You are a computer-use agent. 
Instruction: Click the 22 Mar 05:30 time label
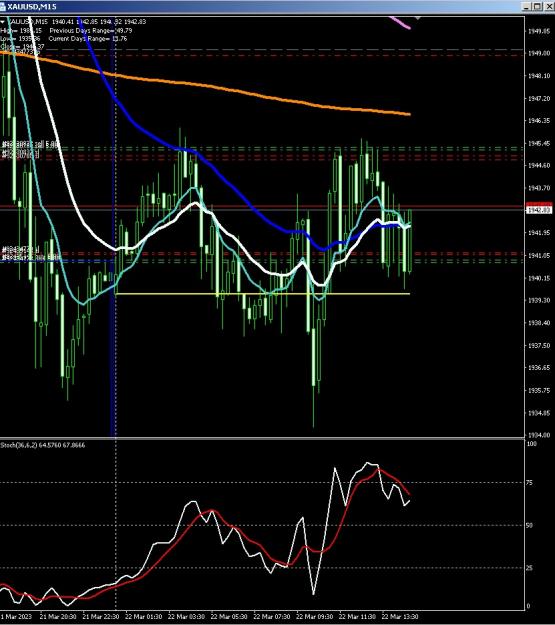[x=229, y=616]
